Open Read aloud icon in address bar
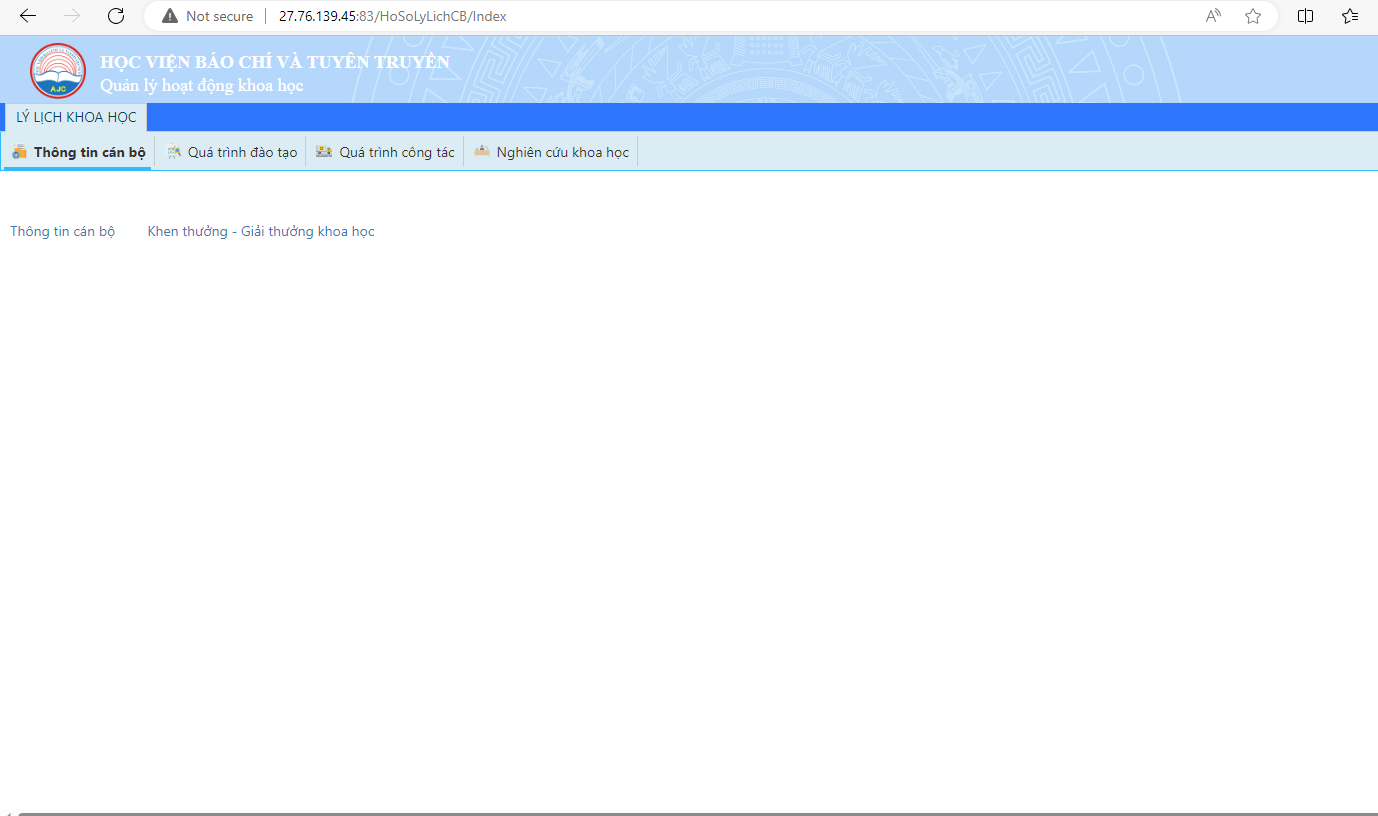The image size is (1378, 816). point(1213,16)
